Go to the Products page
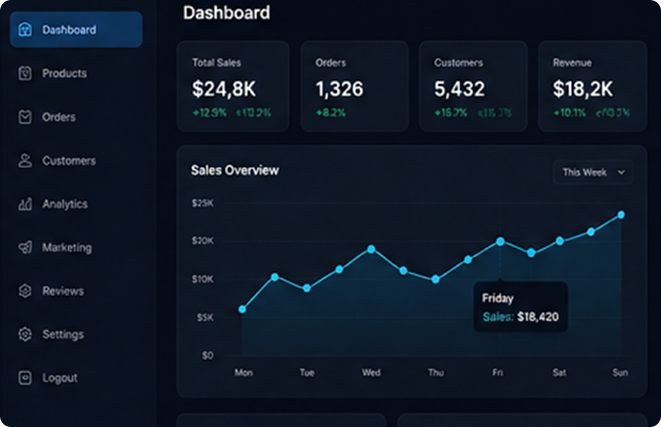 64,73
